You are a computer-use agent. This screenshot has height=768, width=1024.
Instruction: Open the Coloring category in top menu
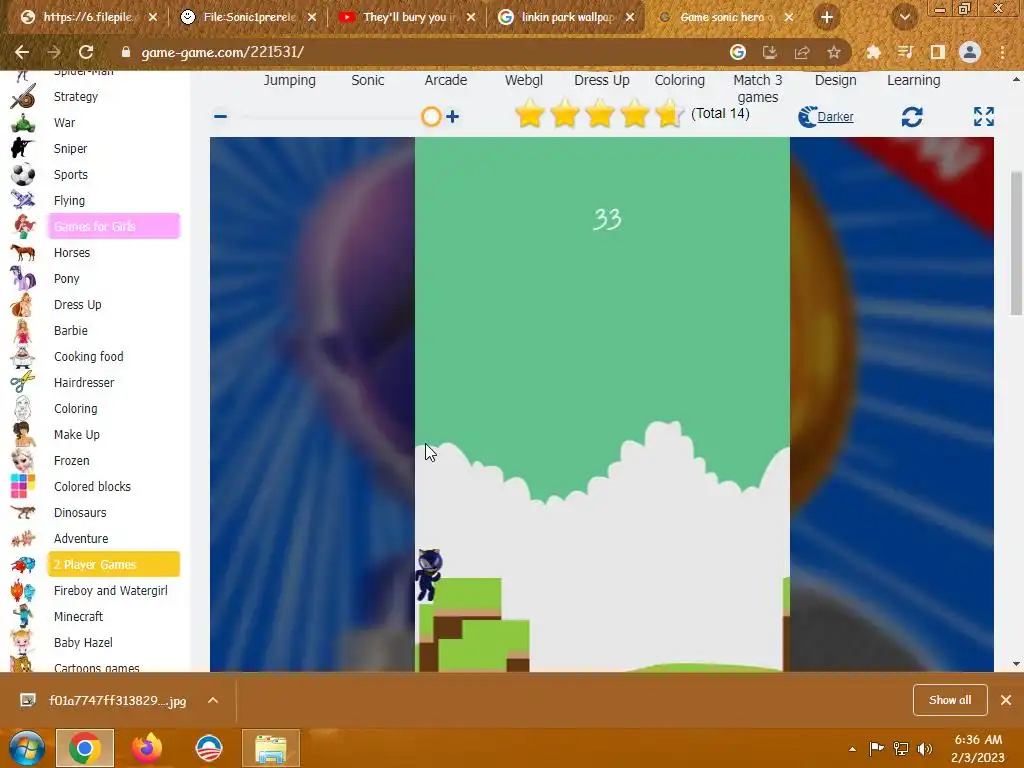[679, 80]
